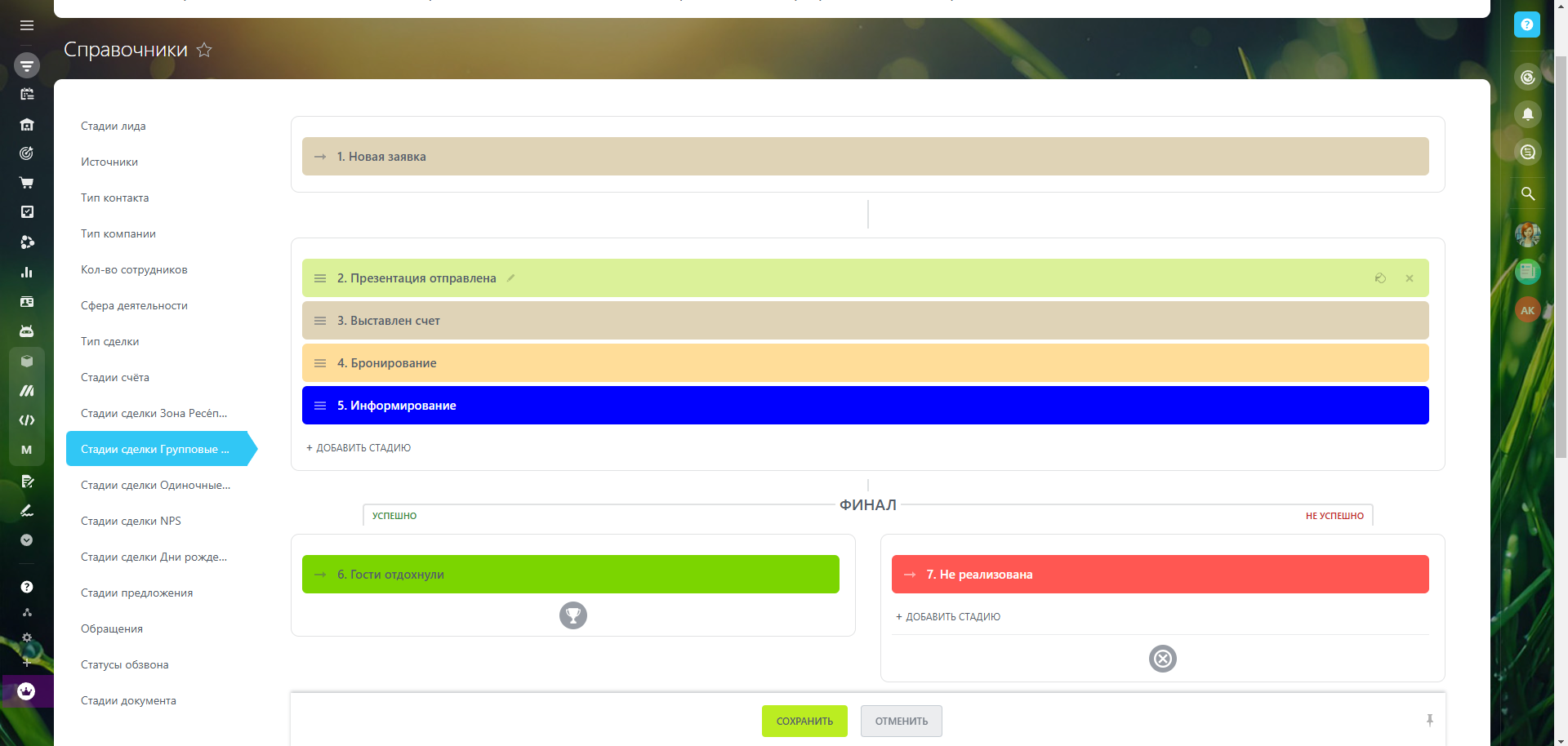
Task: Add stage under Не реализована failure column
Action: [948, 617]
